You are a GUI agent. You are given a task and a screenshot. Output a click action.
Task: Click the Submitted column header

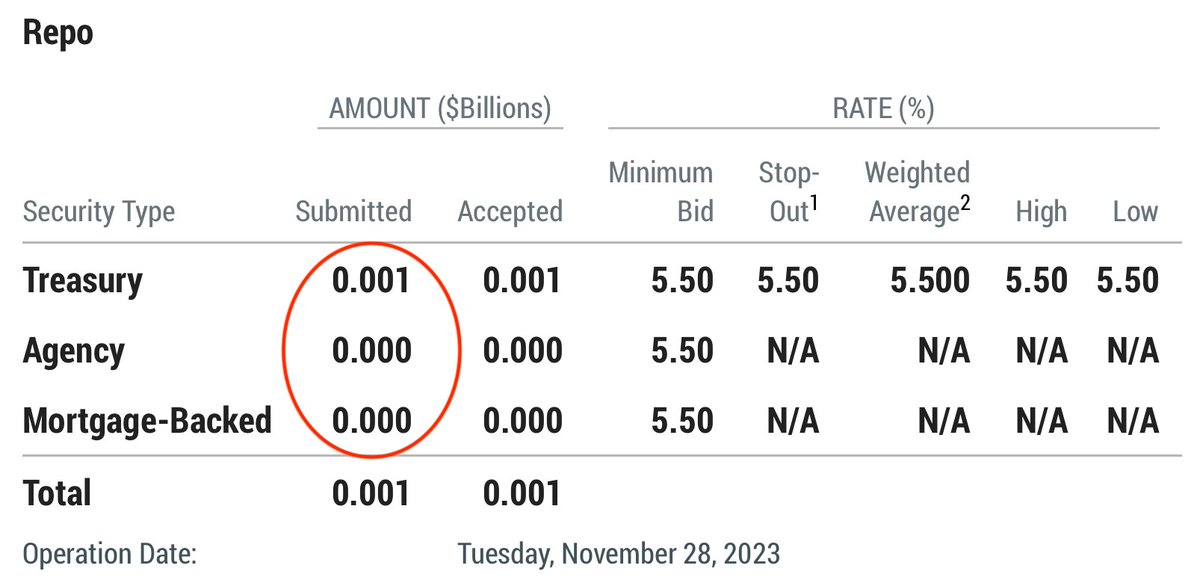coord(353,212)
